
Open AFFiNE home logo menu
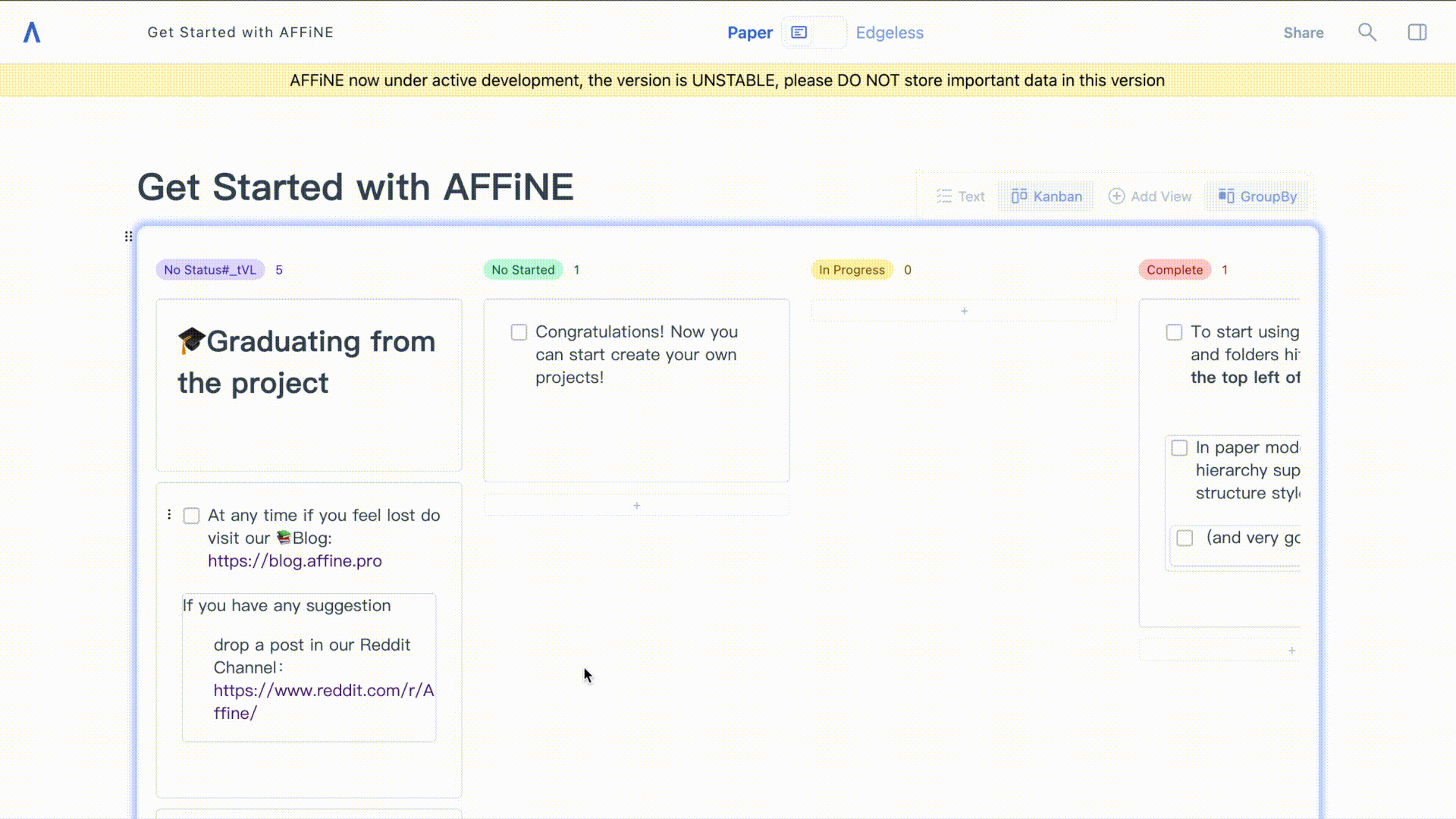[31, 32]
